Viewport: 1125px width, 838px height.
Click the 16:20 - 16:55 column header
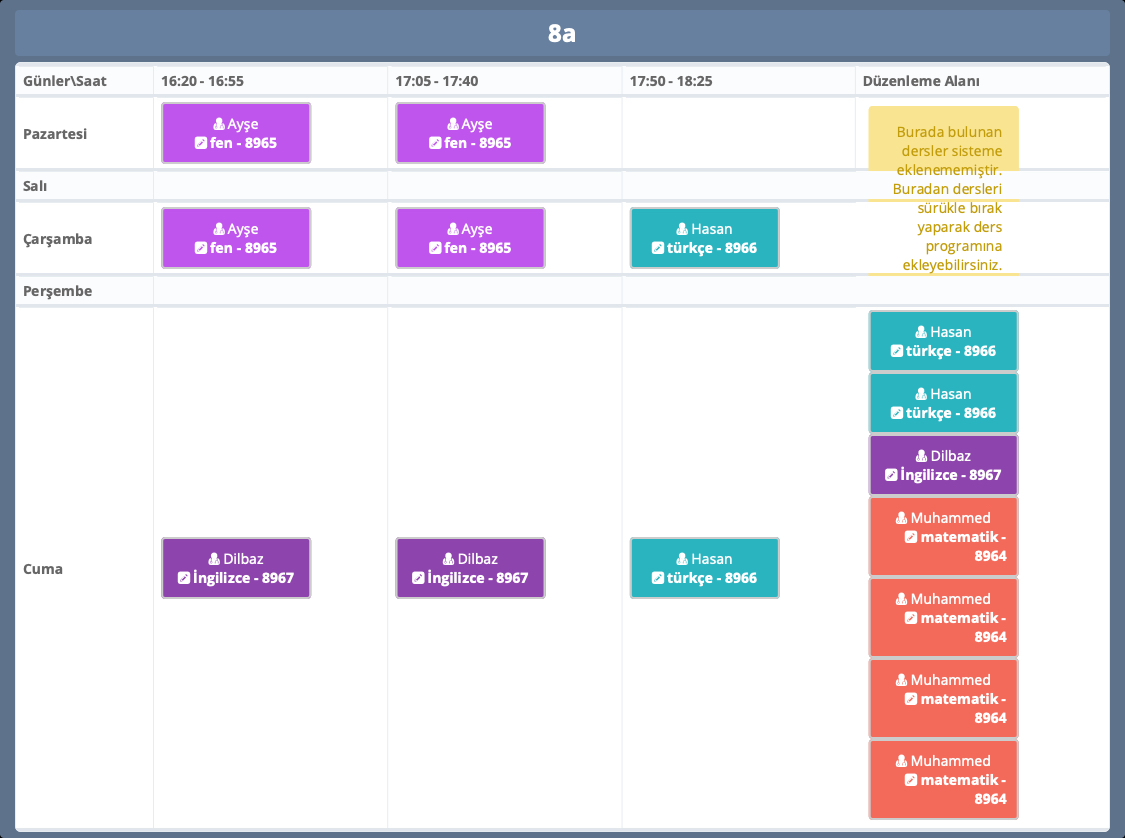point(202,81)
